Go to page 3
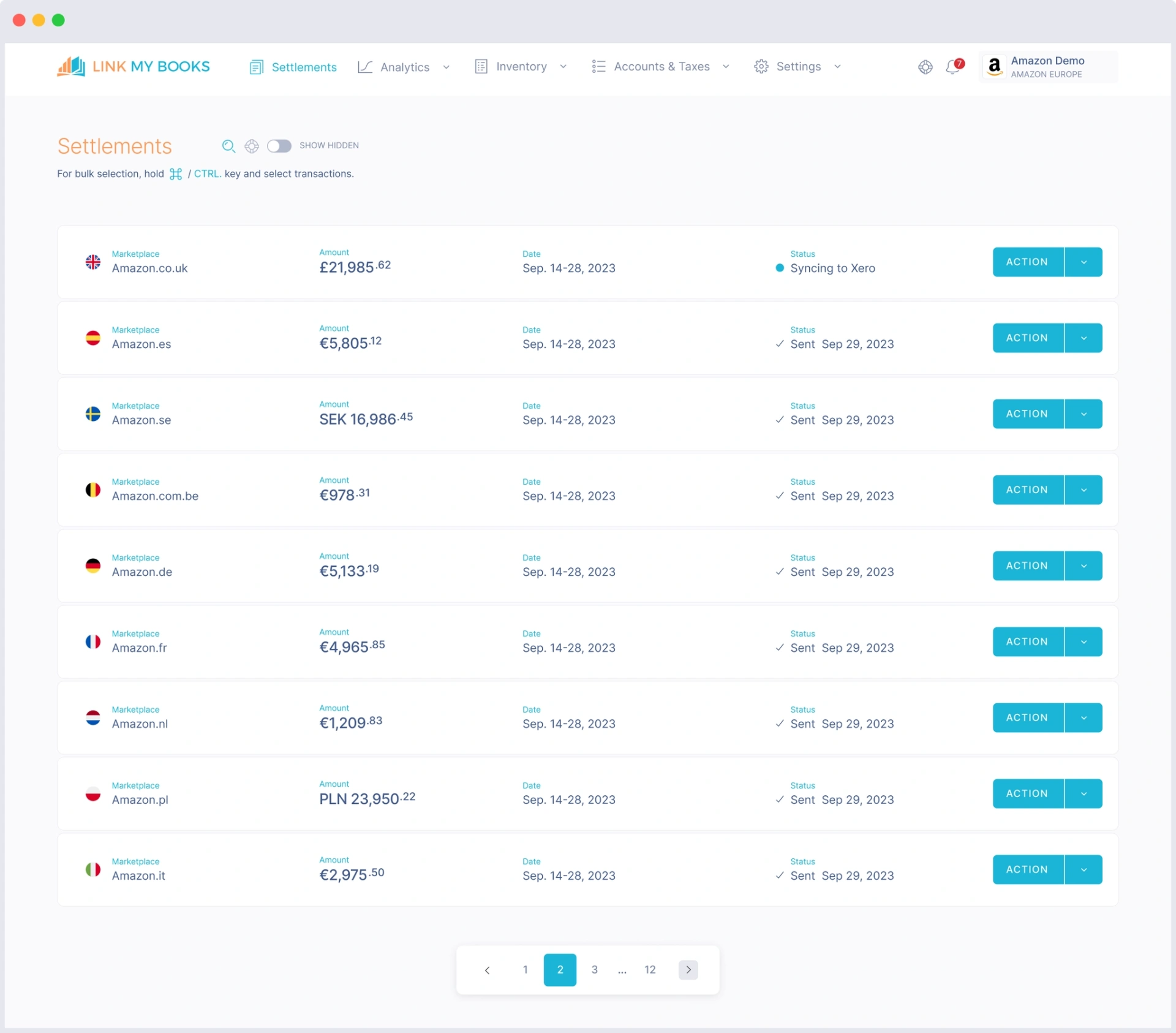This screenshot has height=1033, width=1176. coord(594,971)
